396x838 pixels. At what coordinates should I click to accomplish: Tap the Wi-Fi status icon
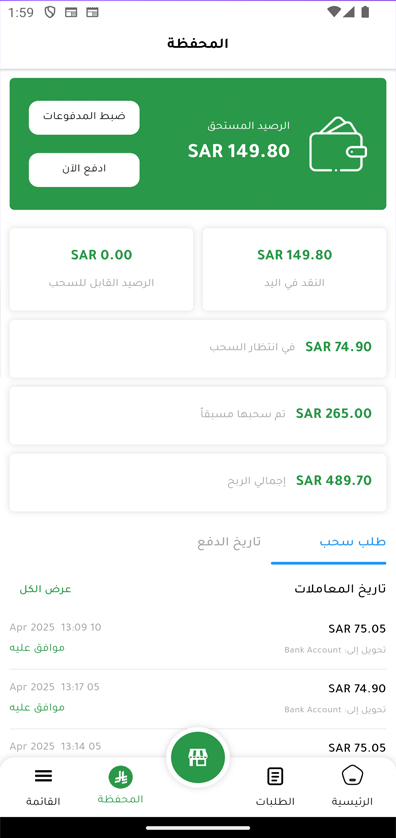coord(334,12)
